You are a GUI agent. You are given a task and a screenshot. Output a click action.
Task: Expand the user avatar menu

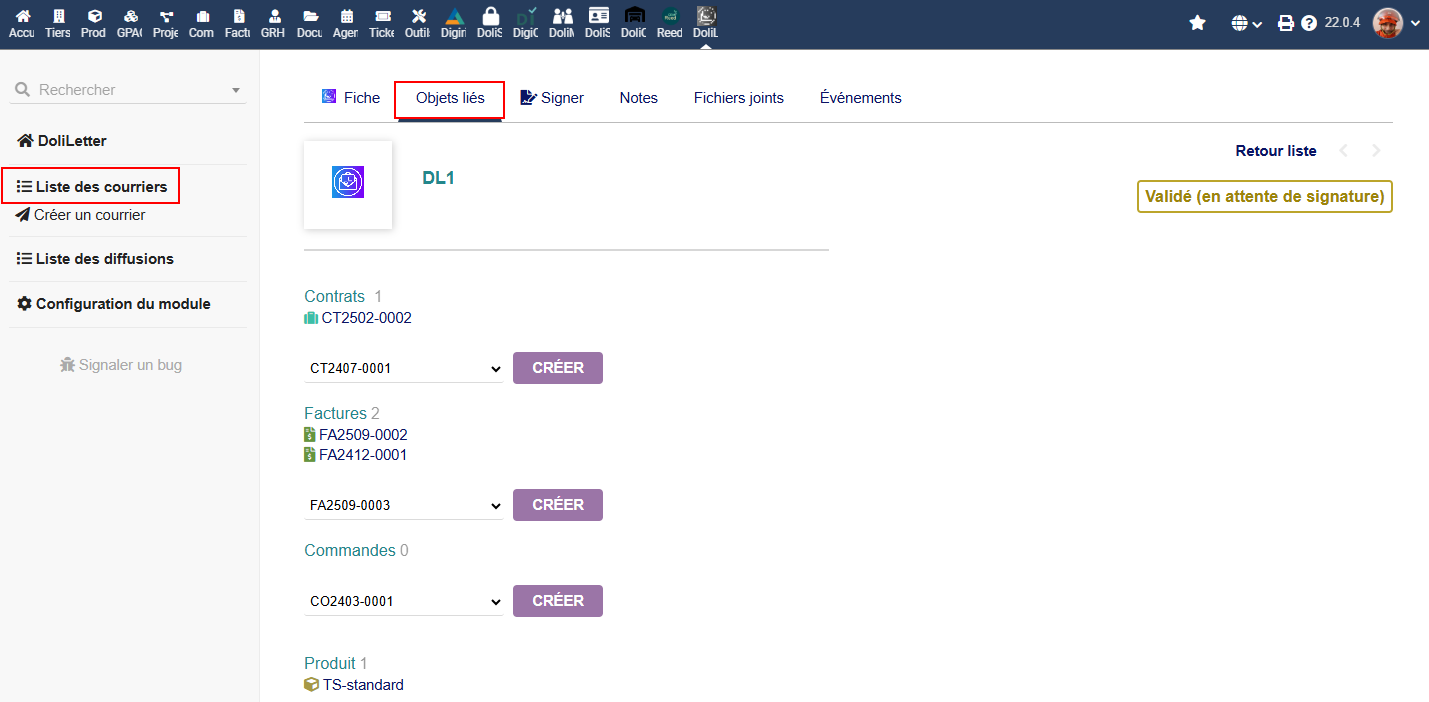pyautogui.click(x=1396, y=23)
